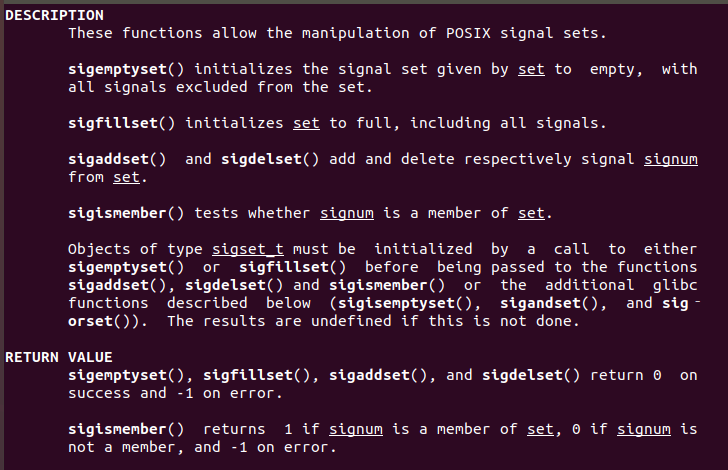Click the word 'success' in return value text

tap(99, 393)
